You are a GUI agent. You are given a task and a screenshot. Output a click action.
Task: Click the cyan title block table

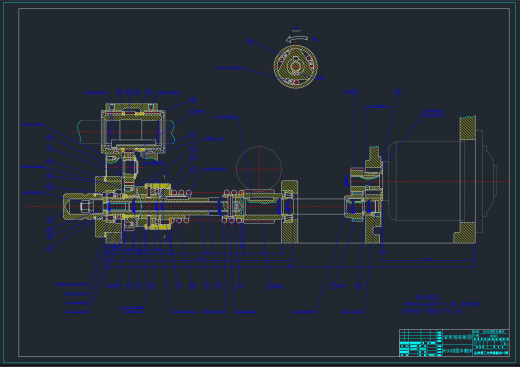point(454,343)
